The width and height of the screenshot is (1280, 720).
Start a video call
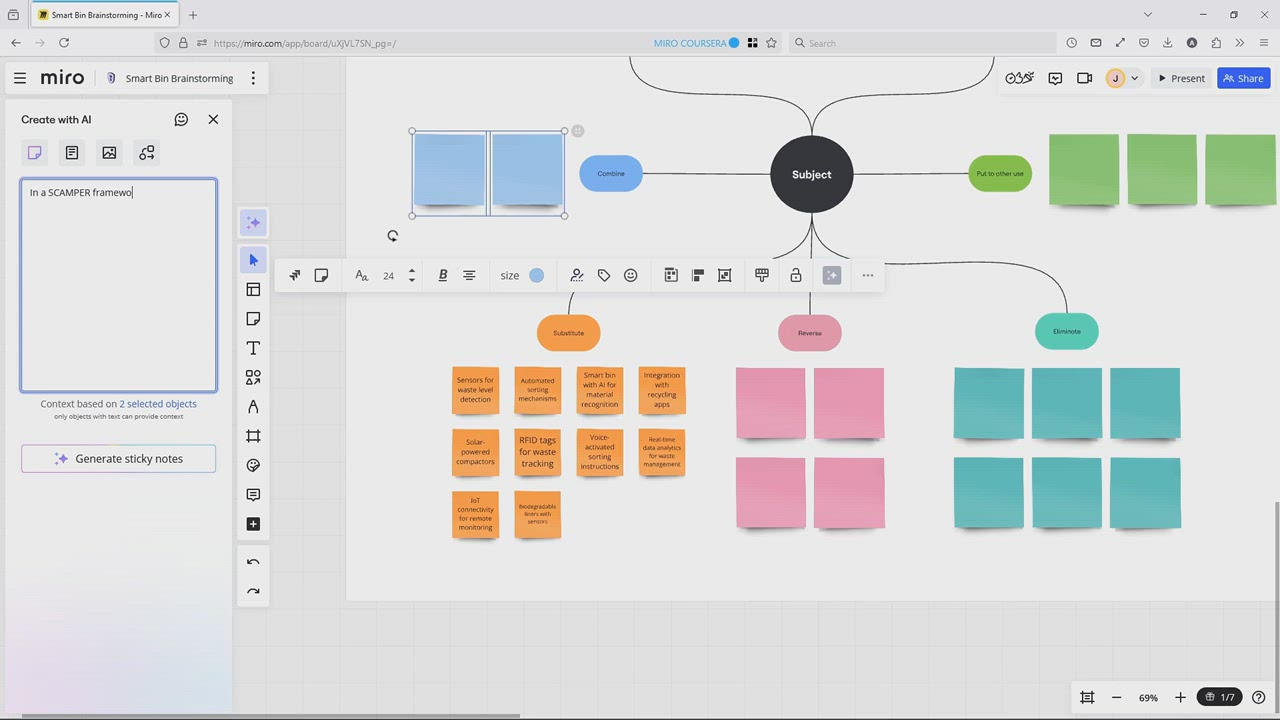pos(1085,78)
